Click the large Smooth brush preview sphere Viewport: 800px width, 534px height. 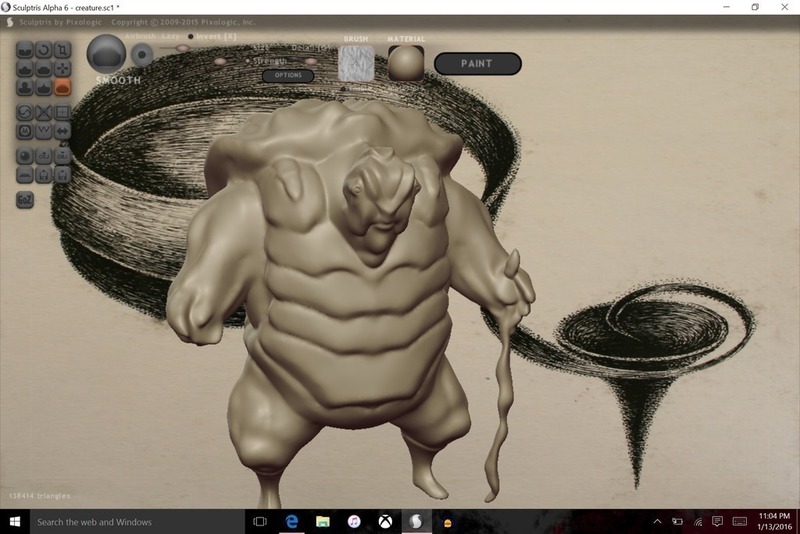pyautogui.click(x=106, y=54)
